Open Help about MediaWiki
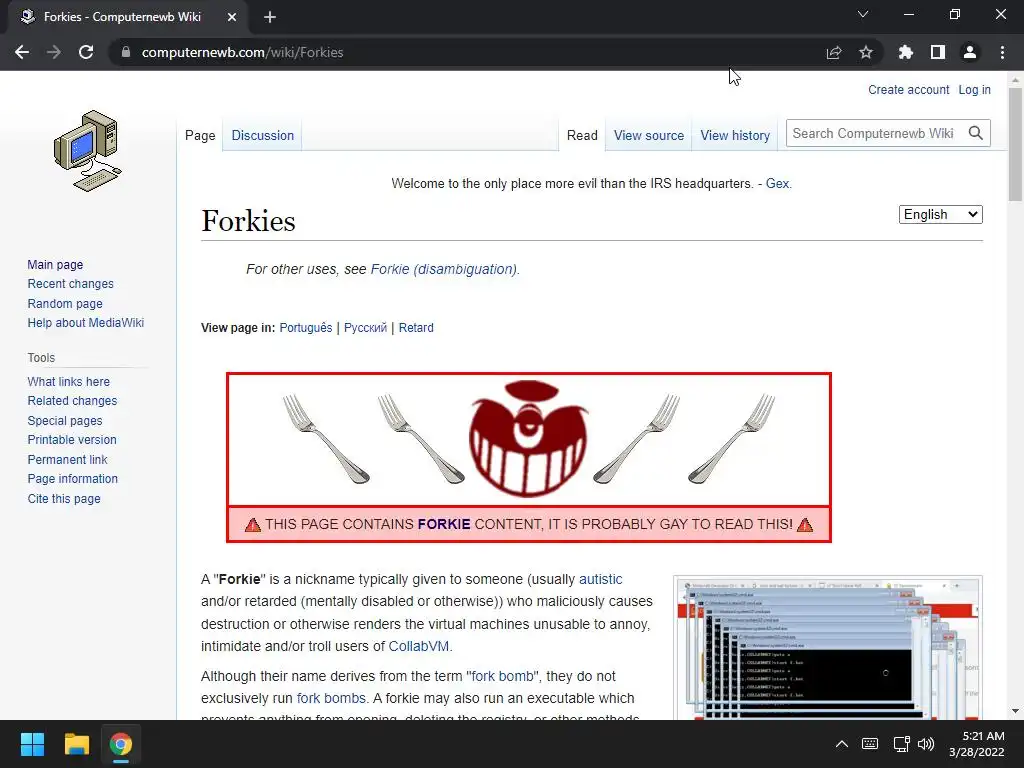This screenshot has height=768, width=1024. [86, 323]
